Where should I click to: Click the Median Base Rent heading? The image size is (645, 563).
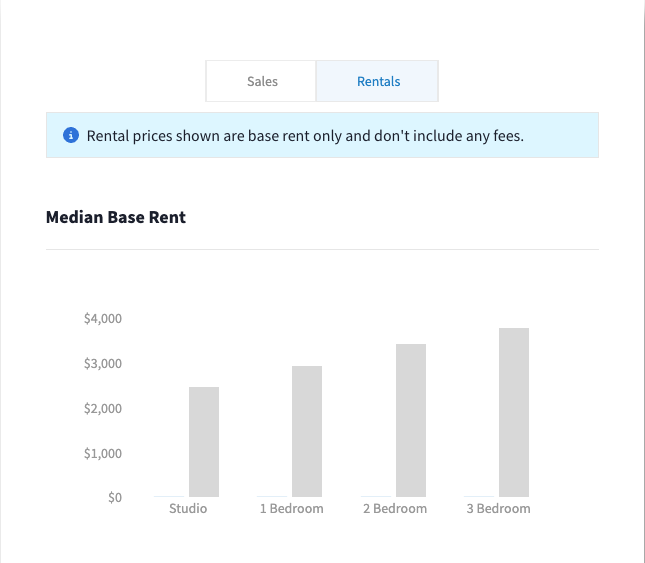point(116,217)
